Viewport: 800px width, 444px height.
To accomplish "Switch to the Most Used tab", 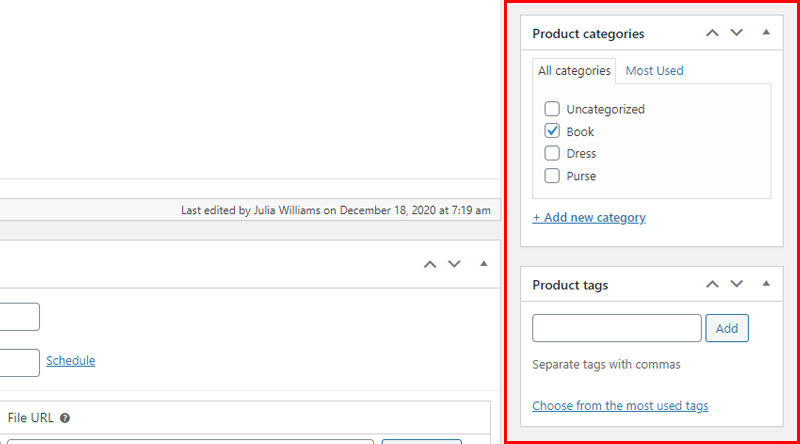I will click(x=654, y=70).
